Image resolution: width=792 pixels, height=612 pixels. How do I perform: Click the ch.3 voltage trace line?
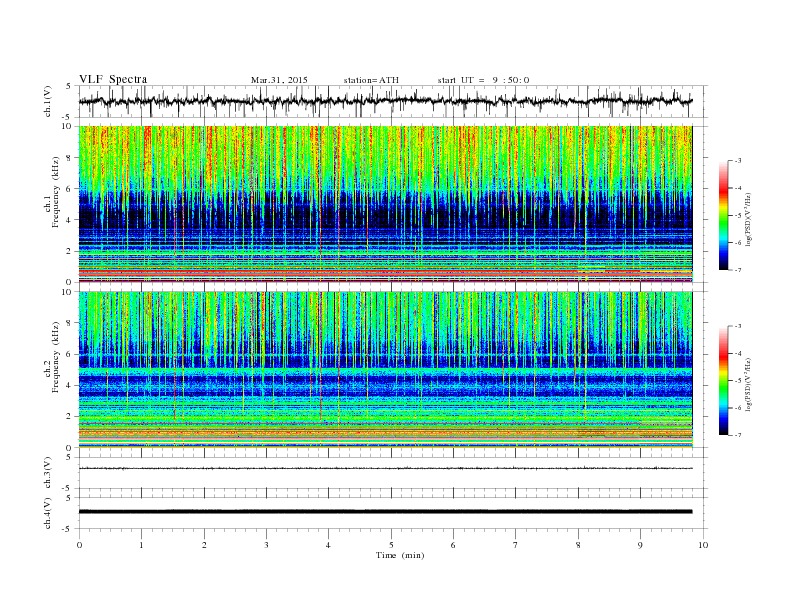pos(385,468)
